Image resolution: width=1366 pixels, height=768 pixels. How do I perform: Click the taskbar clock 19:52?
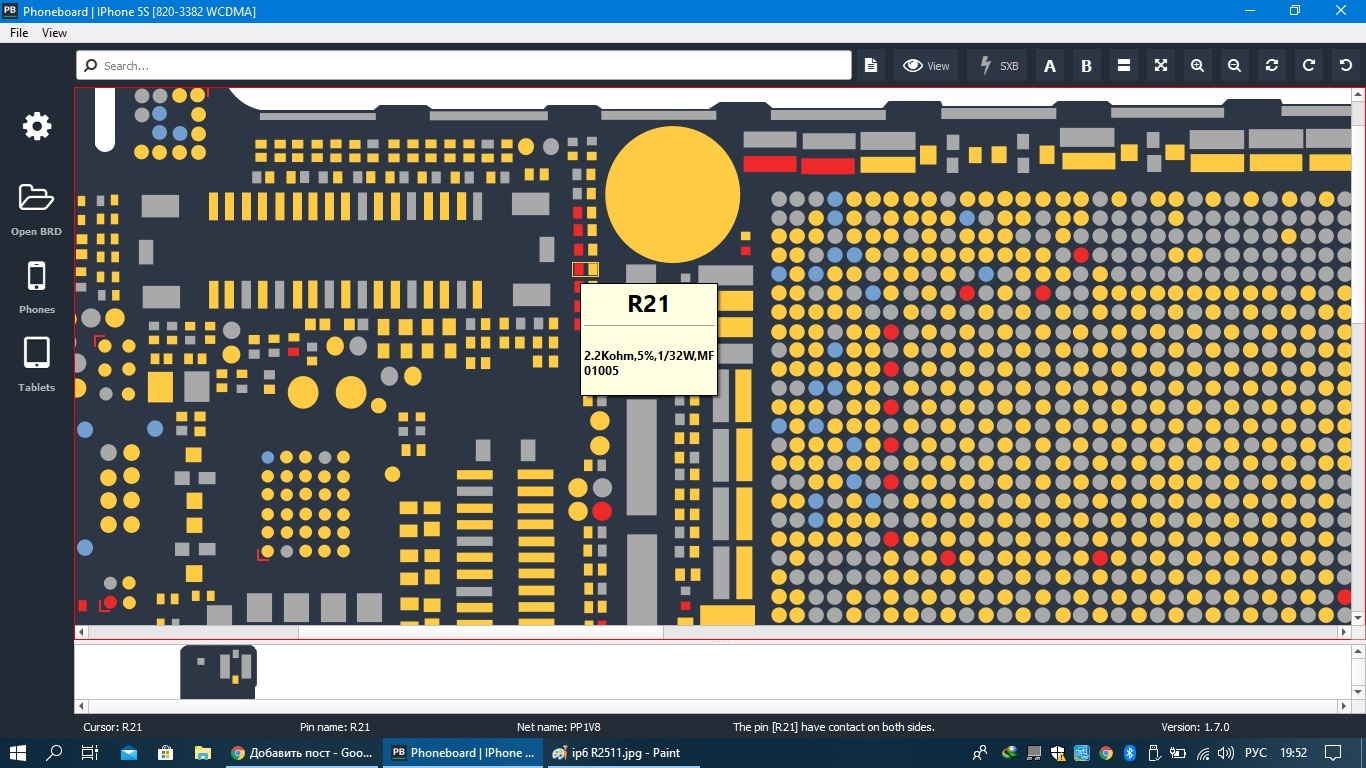pos(1293,753)
